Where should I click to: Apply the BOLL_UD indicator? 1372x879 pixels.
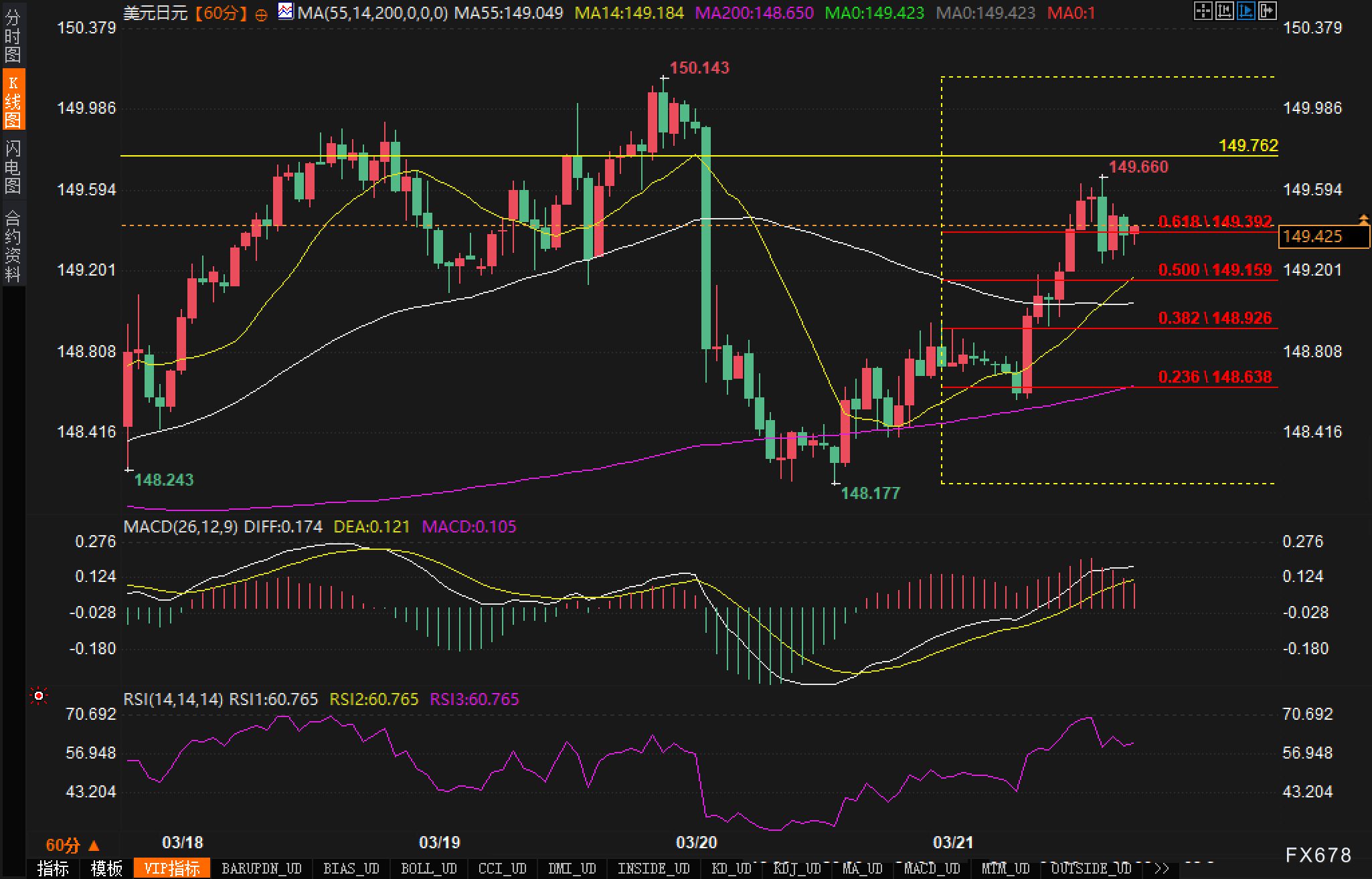428,868
